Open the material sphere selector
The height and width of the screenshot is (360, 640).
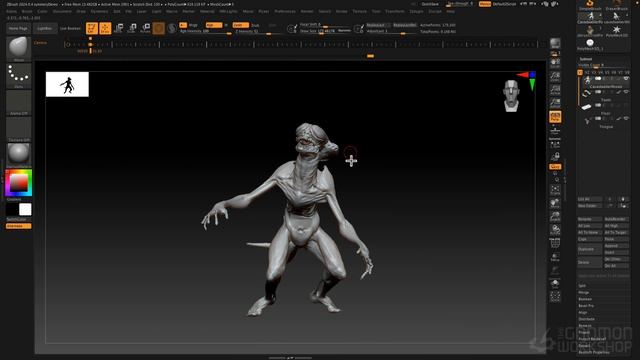19,155
